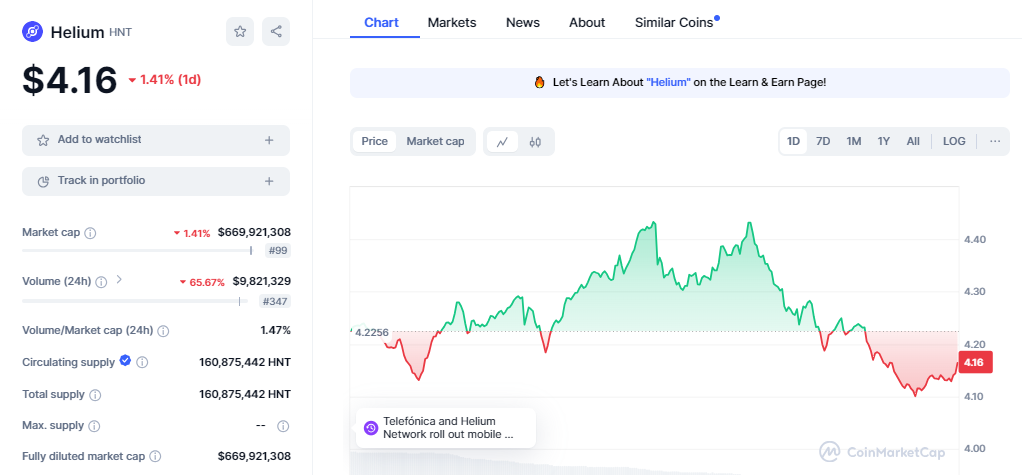Open the chart more options menu
The height and width of the screenshot is (475, 1022).
pos(995,141)
